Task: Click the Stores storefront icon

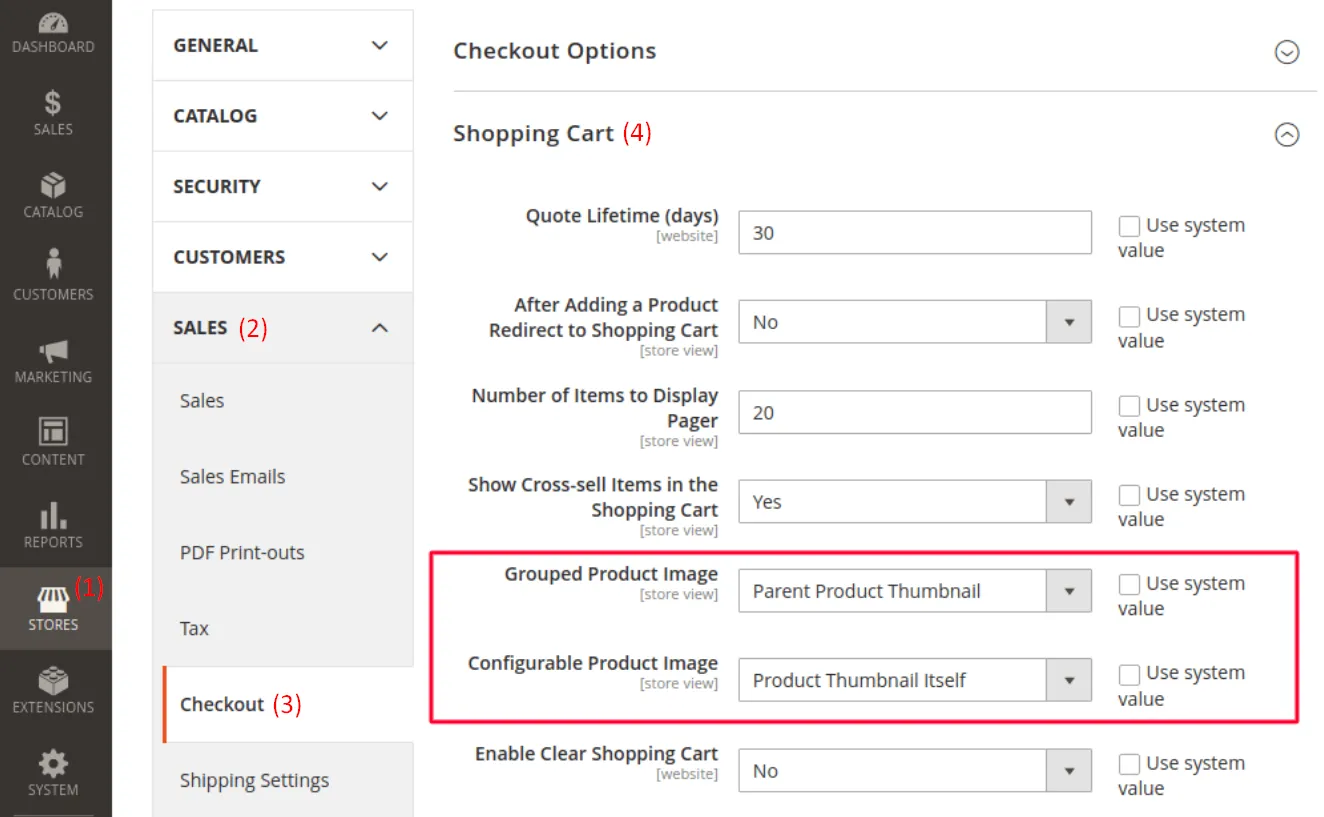Action: [53, 600]
